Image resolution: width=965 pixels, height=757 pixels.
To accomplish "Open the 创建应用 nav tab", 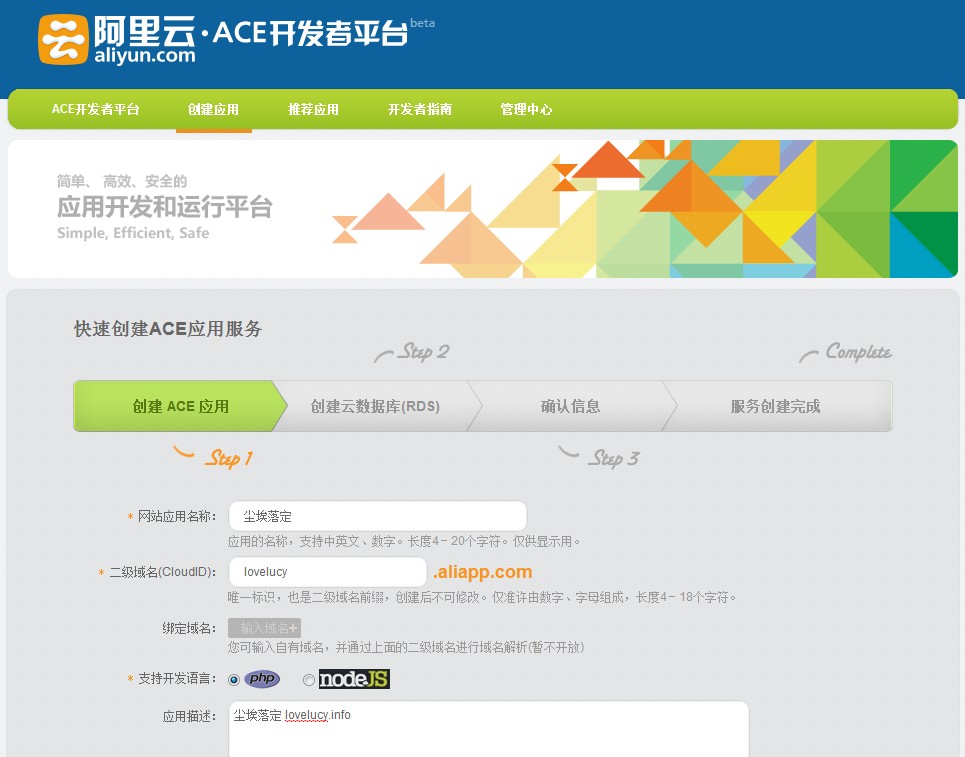I will point(214,110).
